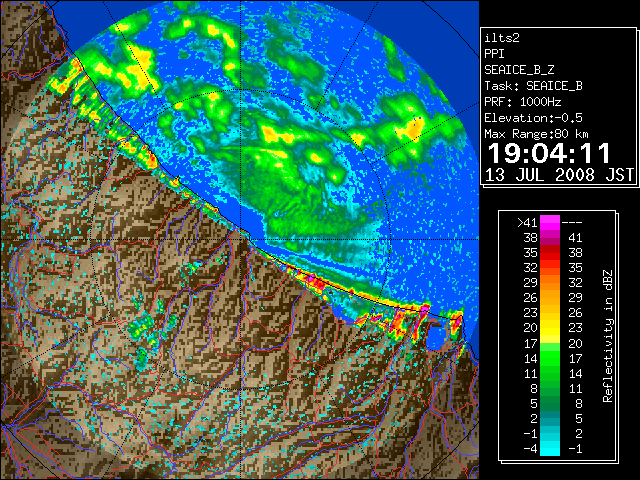Select the dark green 5 dBZ legend swatch
The width and height of the screenshot is (640, 480).
tap(550, 403)
